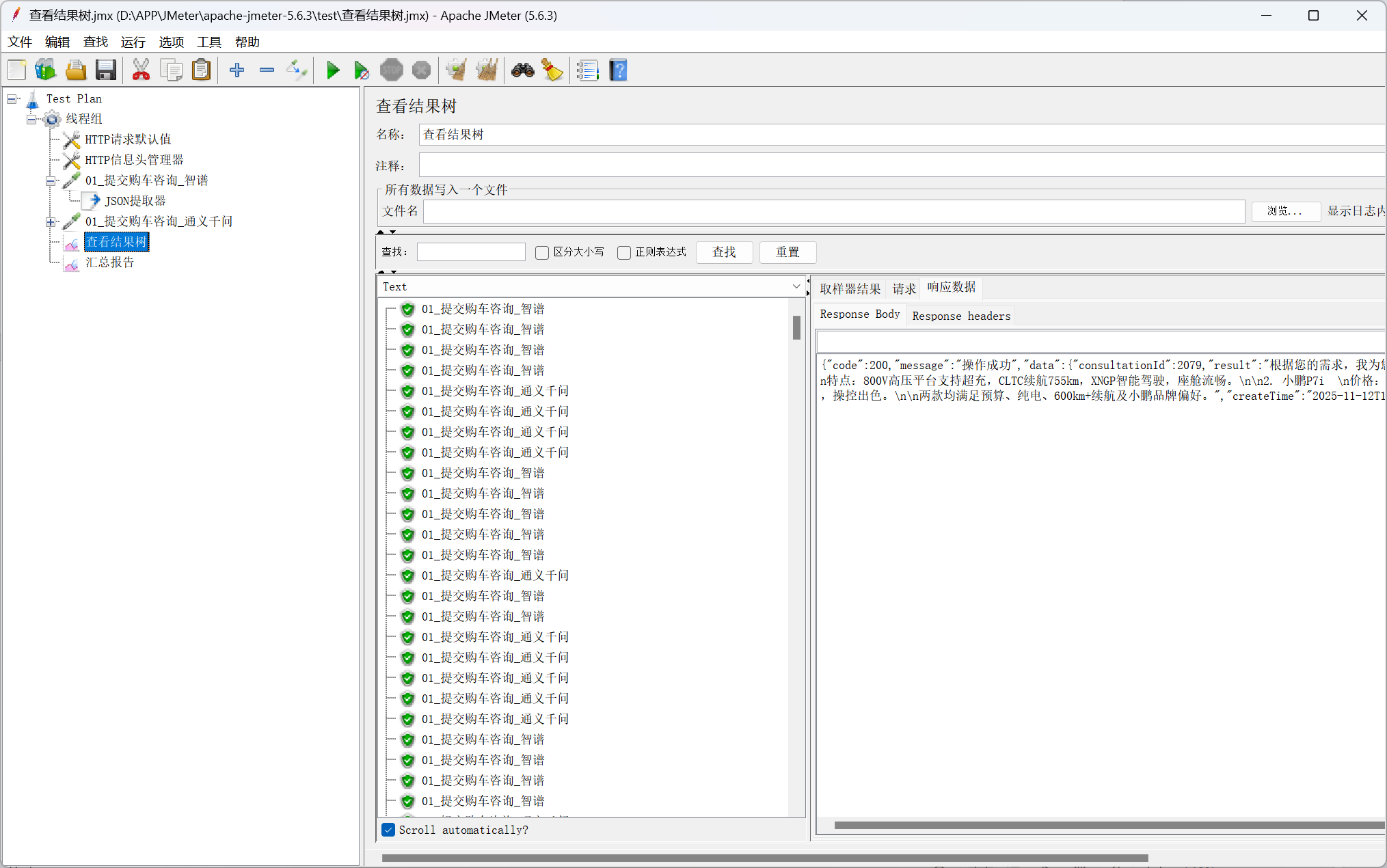Toggle the 正则表达式 checkbox

click(624, 253)
